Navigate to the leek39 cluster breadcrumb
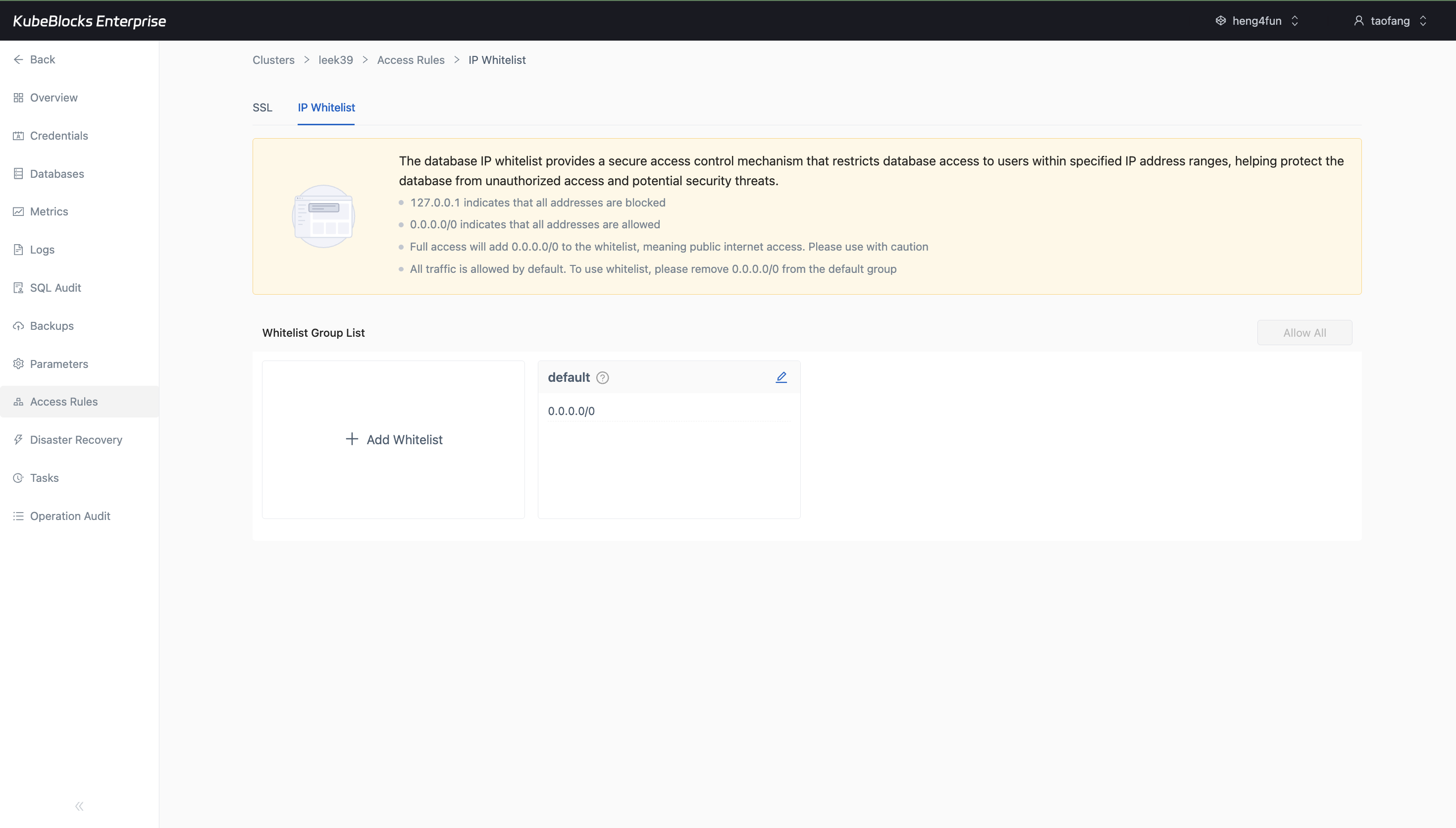Image resolution: width=1456 pixels, height=828 pixels. [335, 60]
